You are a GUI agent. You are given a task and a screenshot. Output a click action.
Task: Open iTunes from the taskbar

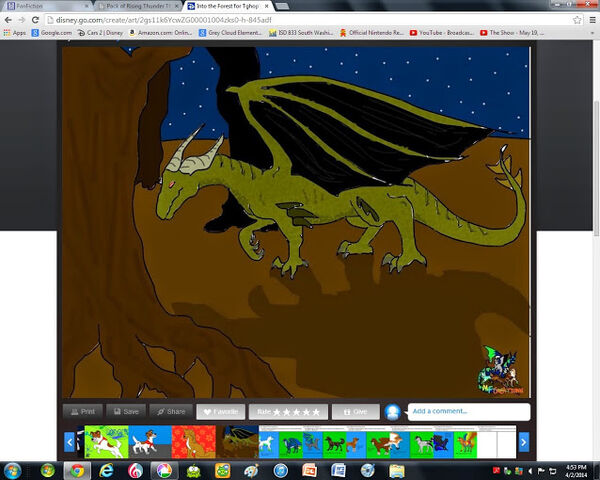tap(280, 470)
